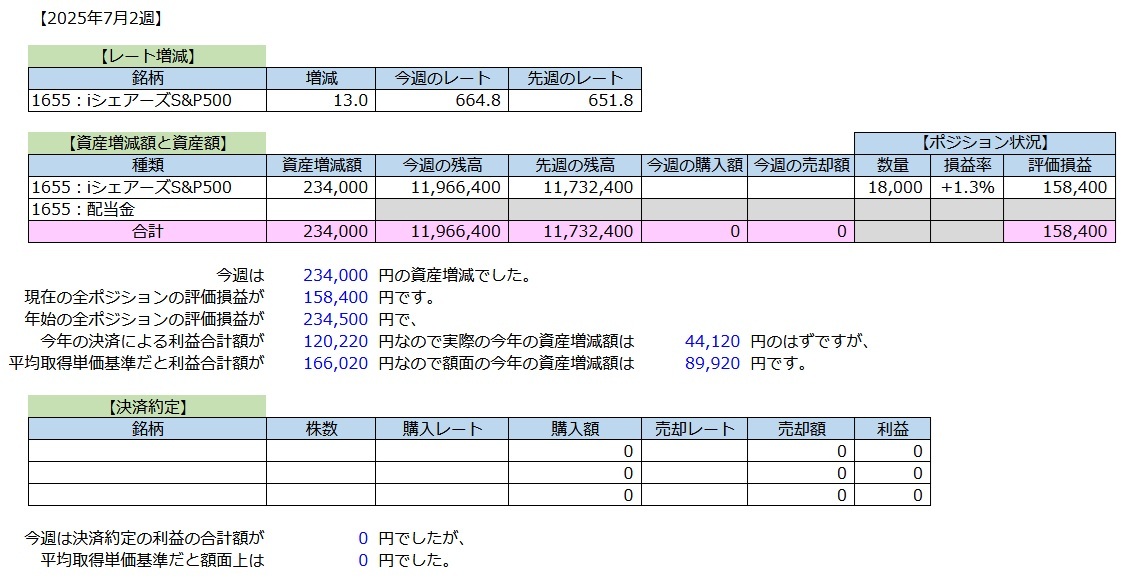Select the profit rate cell +1.3%
The image size is (1135, 579).
967,187
